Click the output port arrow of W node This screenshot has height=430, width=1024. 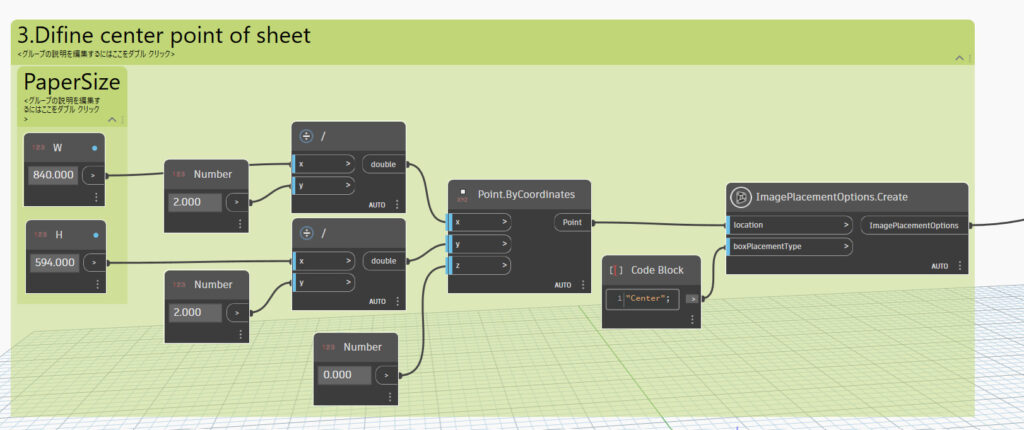point(94,174)
